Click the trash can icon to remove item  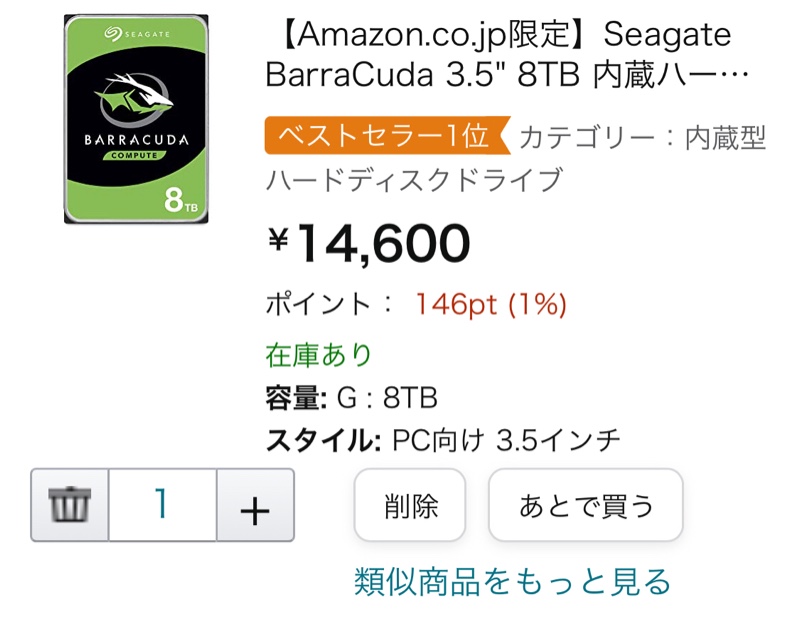tap(69, 505)
